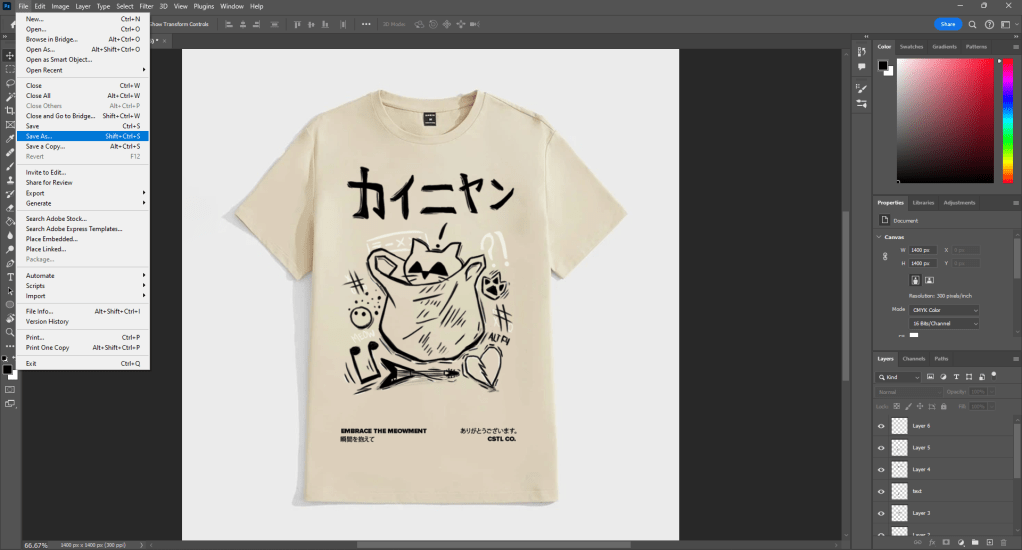Toggle visibility of Layer 4
This screenshot has height=550, width=1022.
point(881,469)
